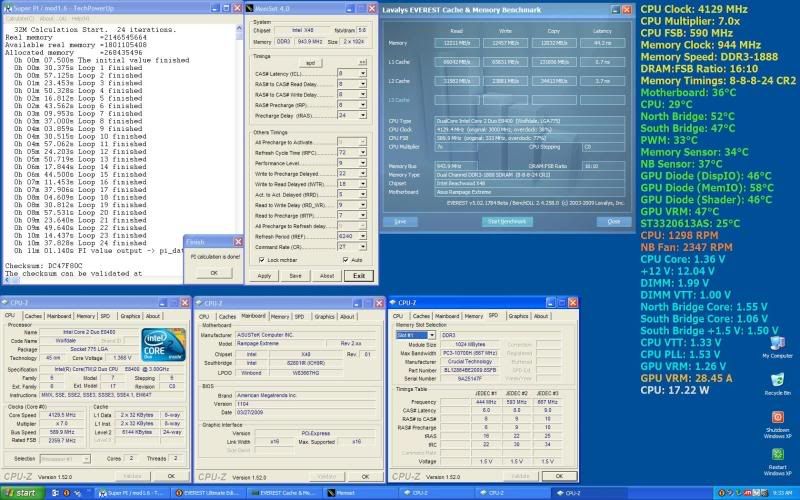The image size is (800, 500).
Task: Switch to MemSet from the taskbar
Action: point(359,493)
